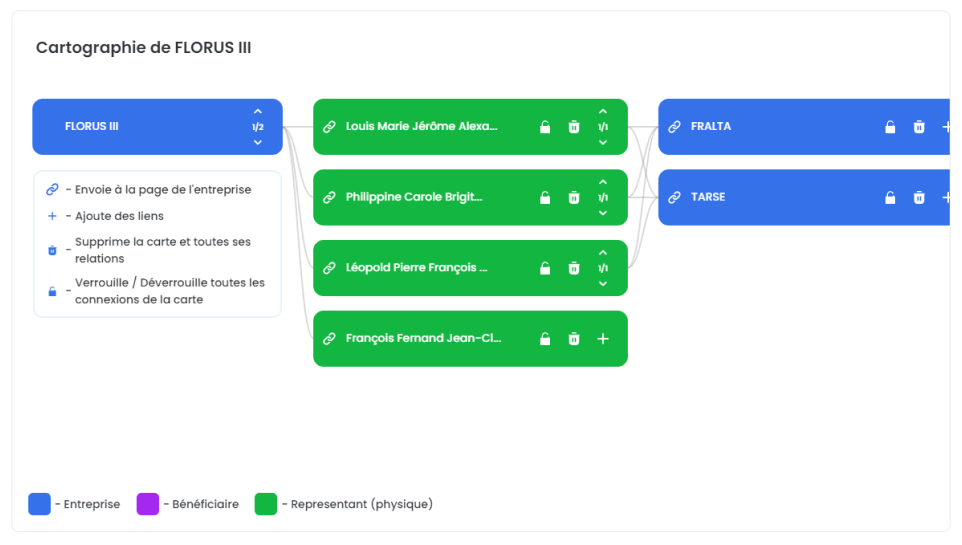This screenshot has width=962, height=545.
Task: Delete the Louis Marie Jérôme card
Action: click(x=574, y=127)
